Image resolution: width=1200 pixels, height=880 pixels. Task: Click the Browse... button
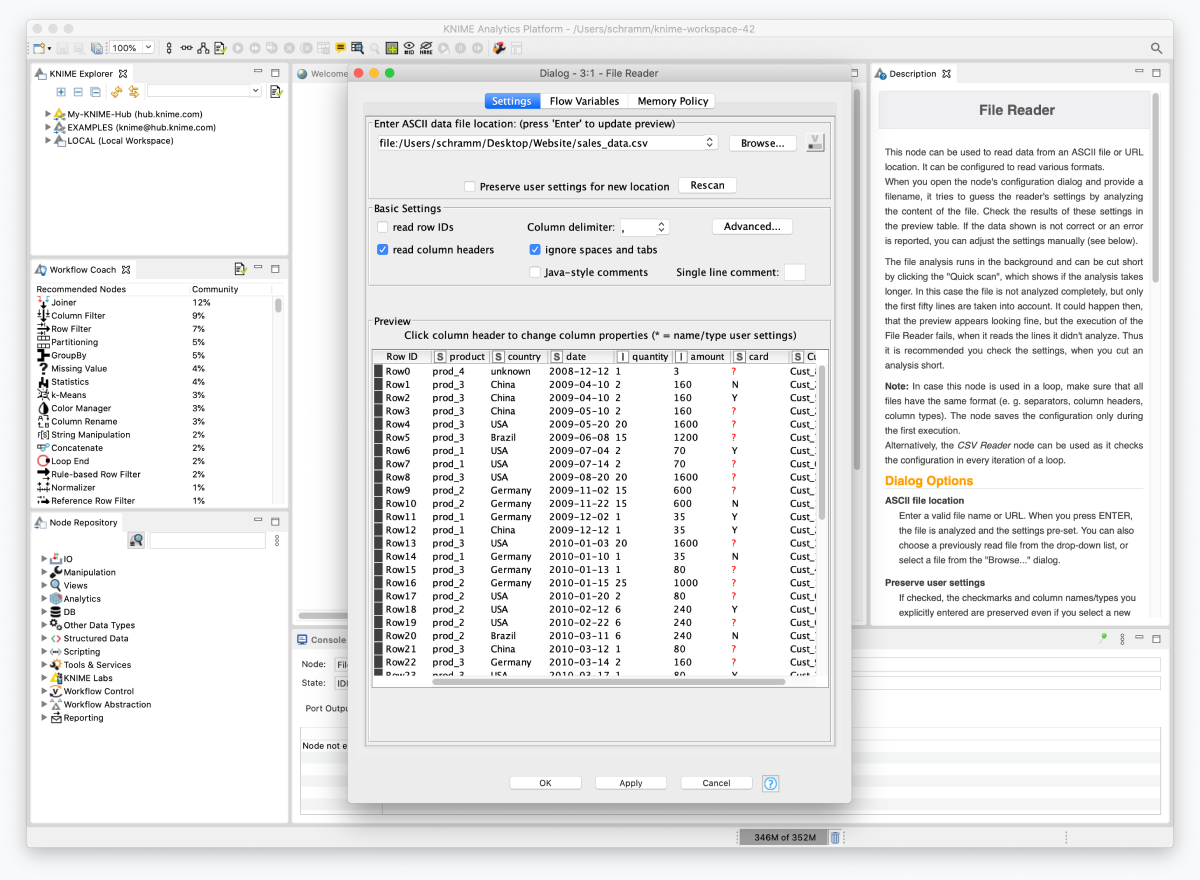point(763,143)
